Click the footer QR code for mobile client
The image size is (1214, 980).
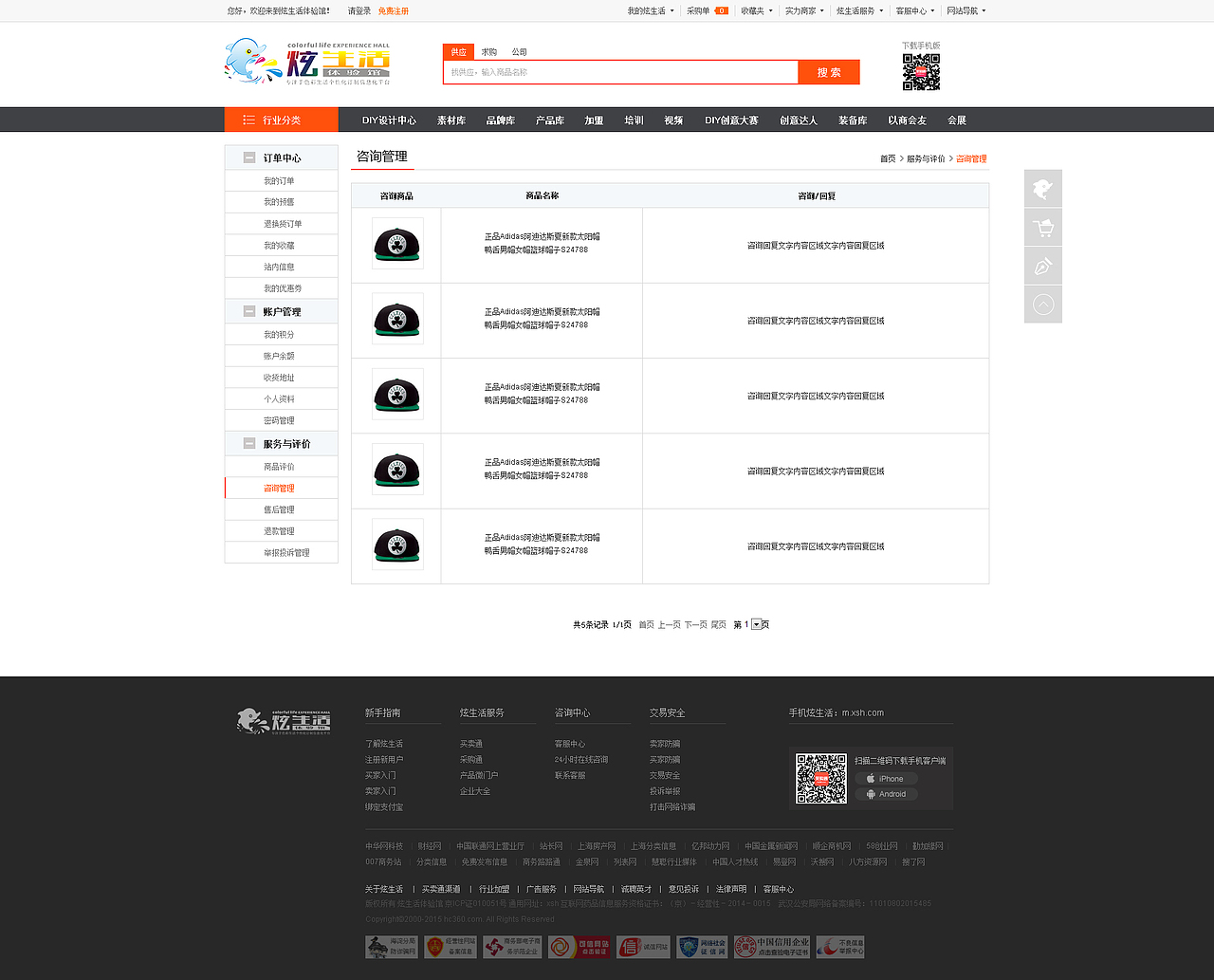820,780
